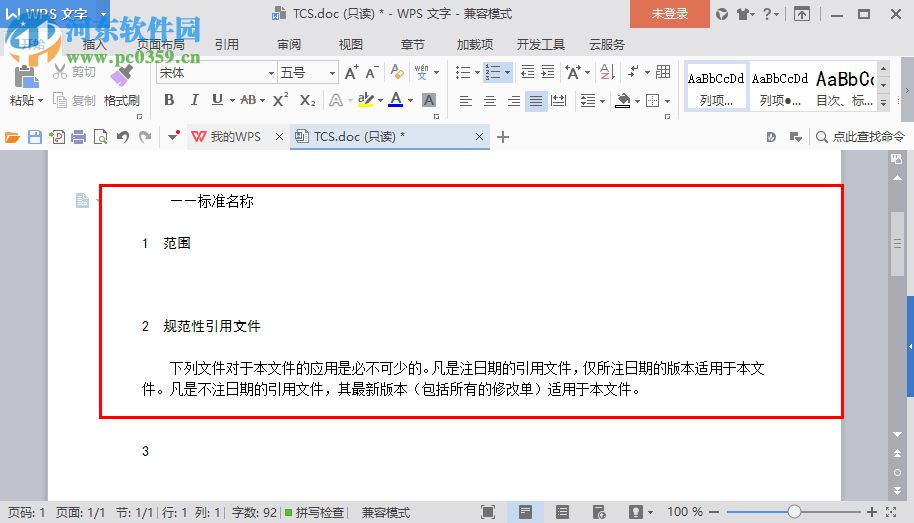914x523 pixels.
Task: Switch to full screen reading view icon
Action: pyautogui.click(x=488, y=512)
